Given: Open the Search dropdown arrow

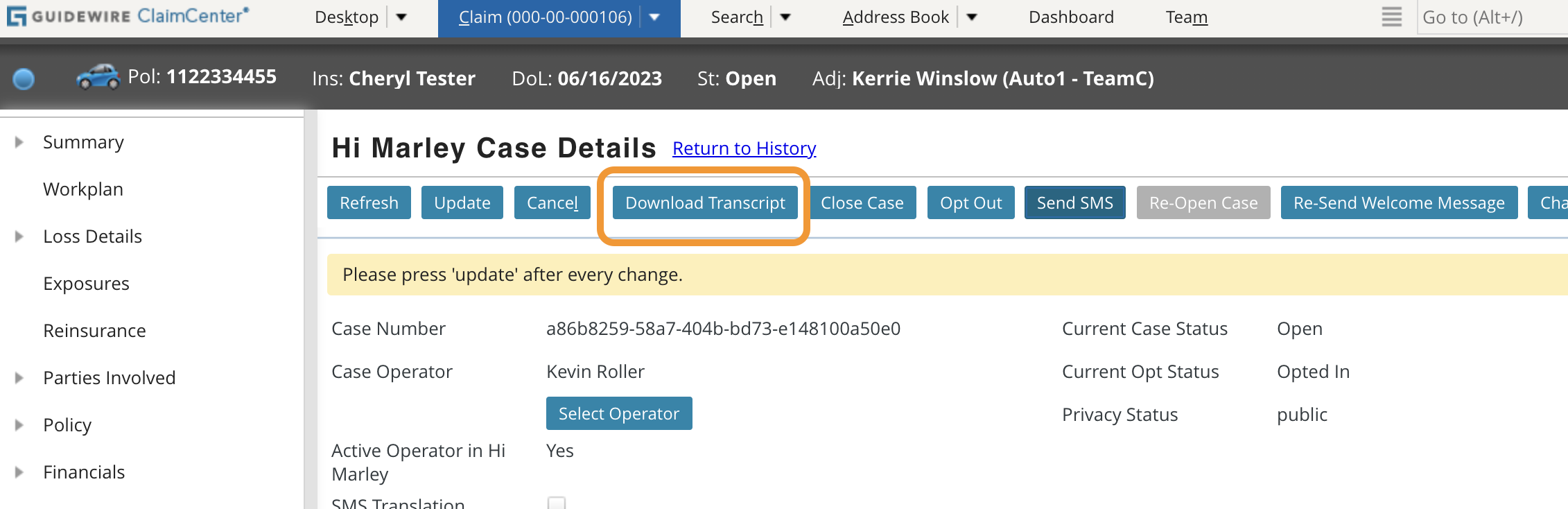Looking at the screenshot, I should coord(785,17).
